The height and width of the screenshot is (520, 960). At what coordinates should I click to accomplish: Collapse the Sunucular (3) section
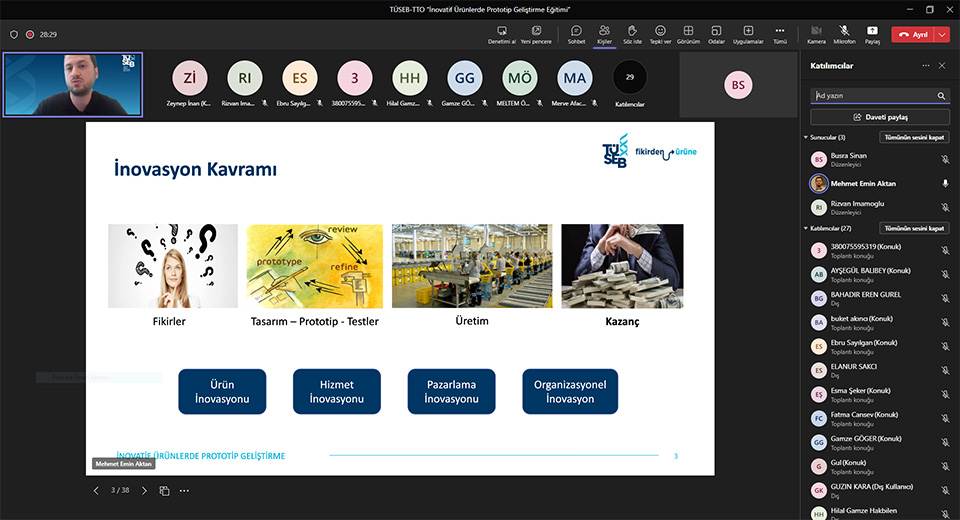(x=806, y=137)
